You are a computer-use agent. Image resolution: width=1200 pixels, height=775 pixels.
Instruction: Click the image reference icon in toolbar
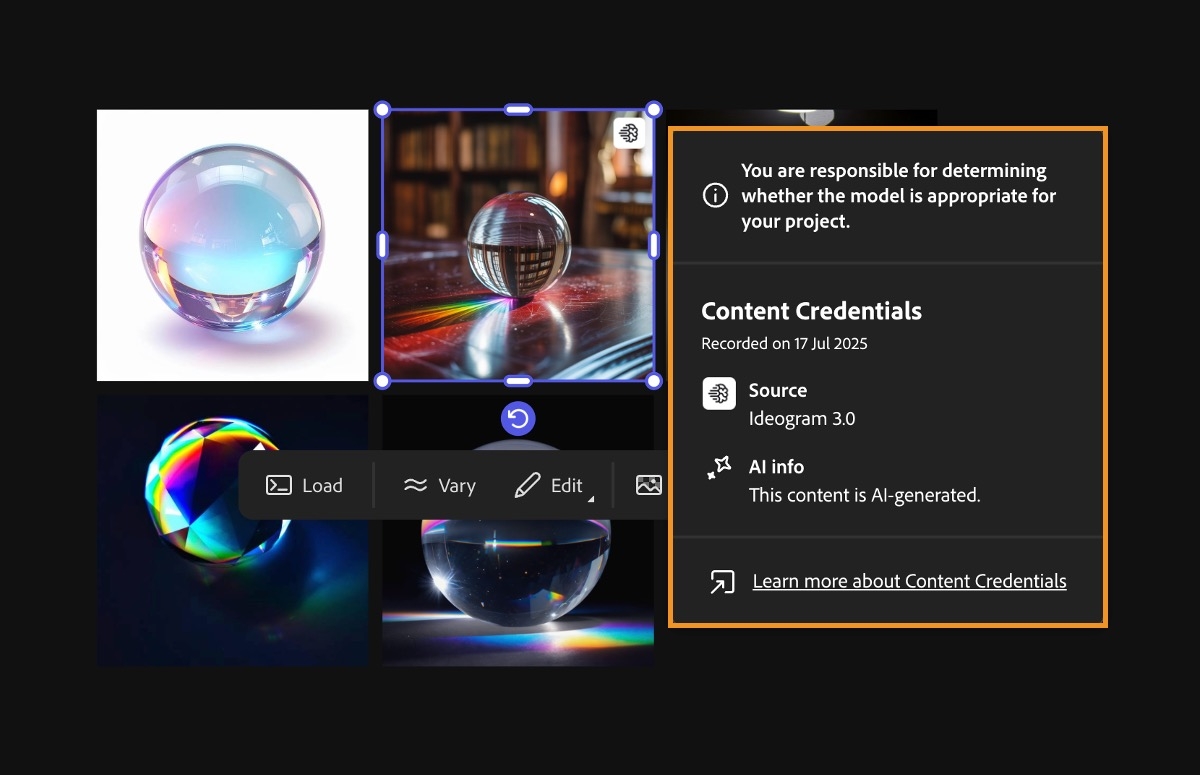(x=649, y=485)
